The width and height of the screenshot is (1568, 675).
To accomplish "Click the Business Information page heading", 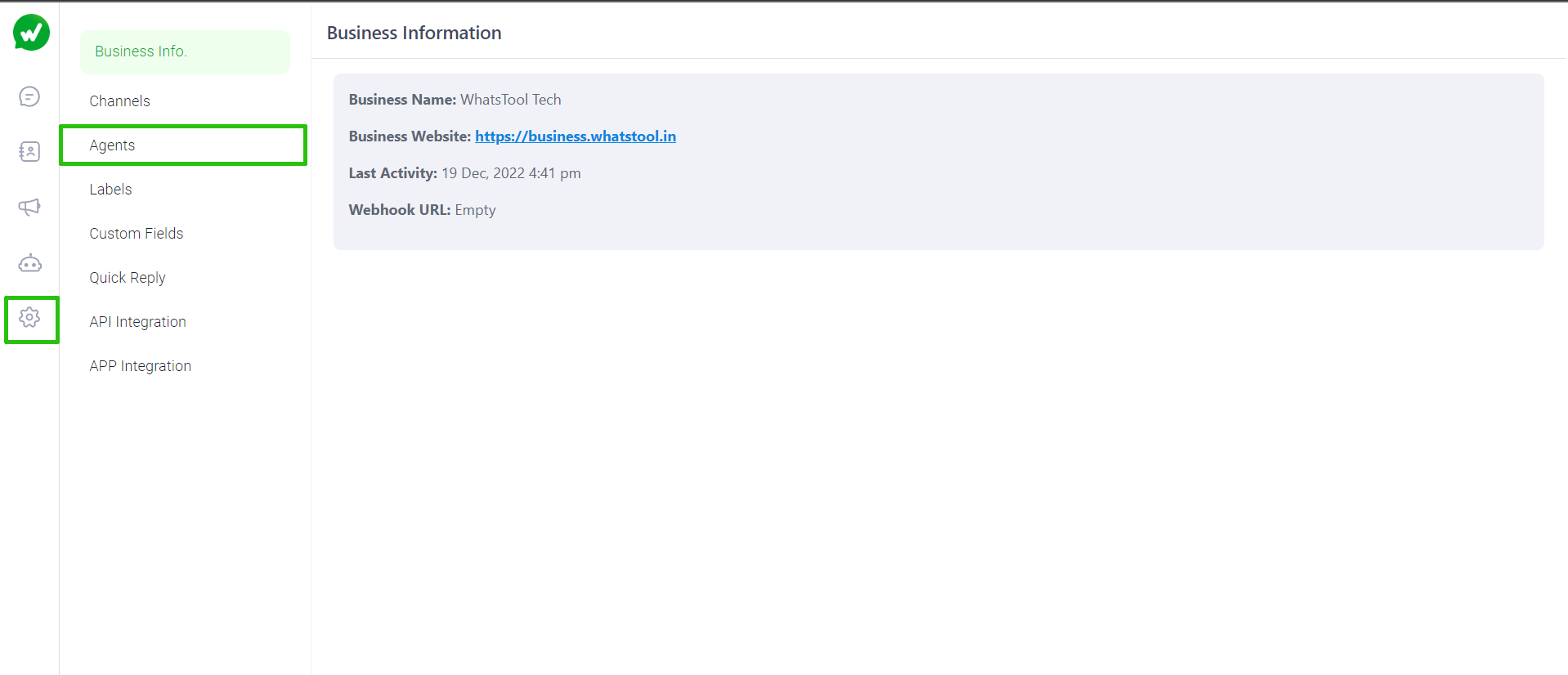I will click(x=414, y=34).
